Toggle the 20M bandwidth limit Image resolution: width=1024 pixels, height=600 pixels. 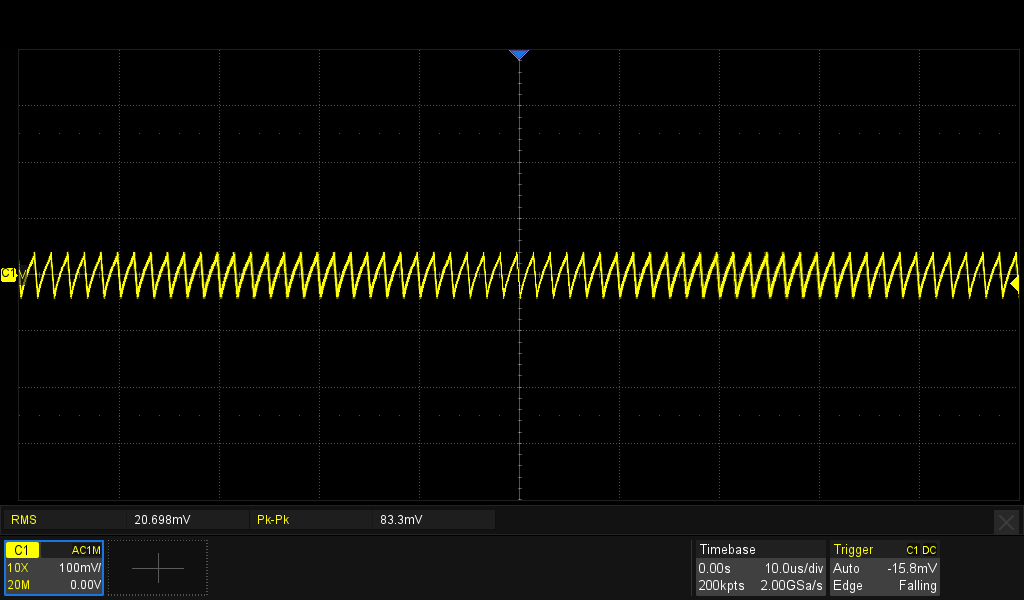tap(18, 585)
